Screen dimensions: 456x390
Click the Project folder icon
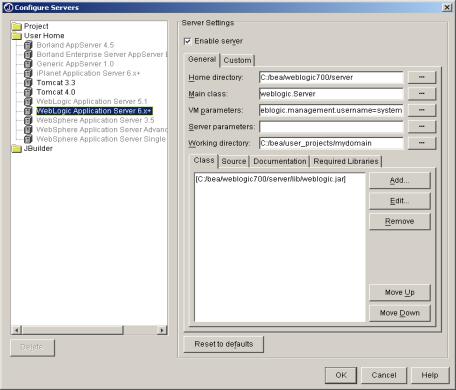point(16,26)
